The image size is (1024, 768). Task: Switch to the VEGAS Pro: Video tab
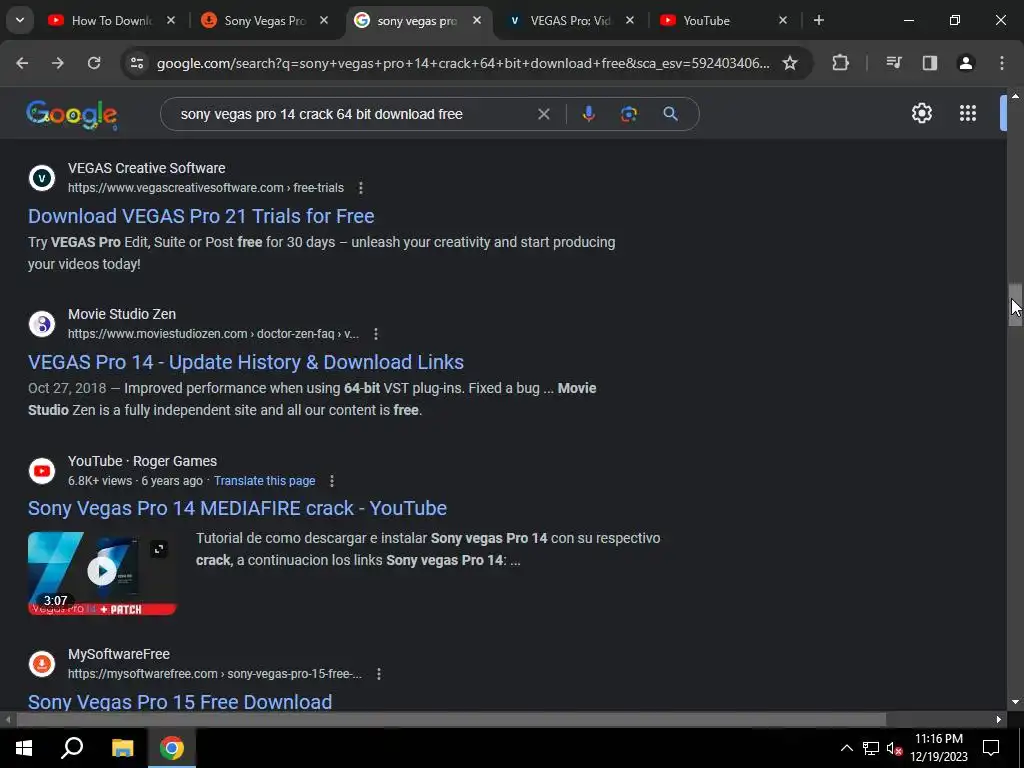pos(570,21)
